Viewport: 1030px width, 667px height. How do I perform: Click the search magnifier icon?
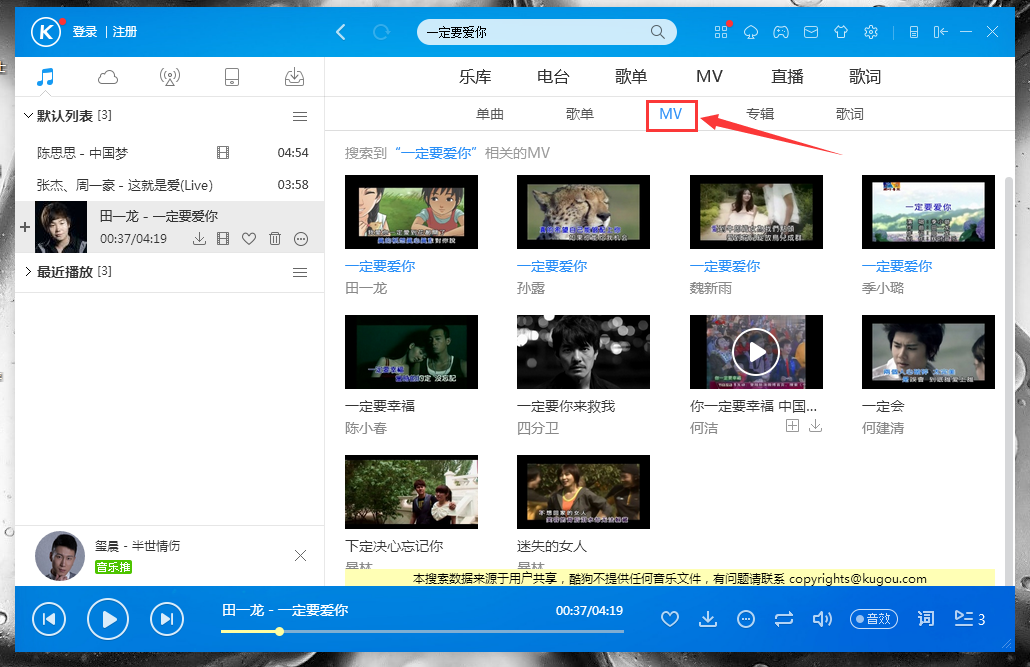click(x=657, y=32)
